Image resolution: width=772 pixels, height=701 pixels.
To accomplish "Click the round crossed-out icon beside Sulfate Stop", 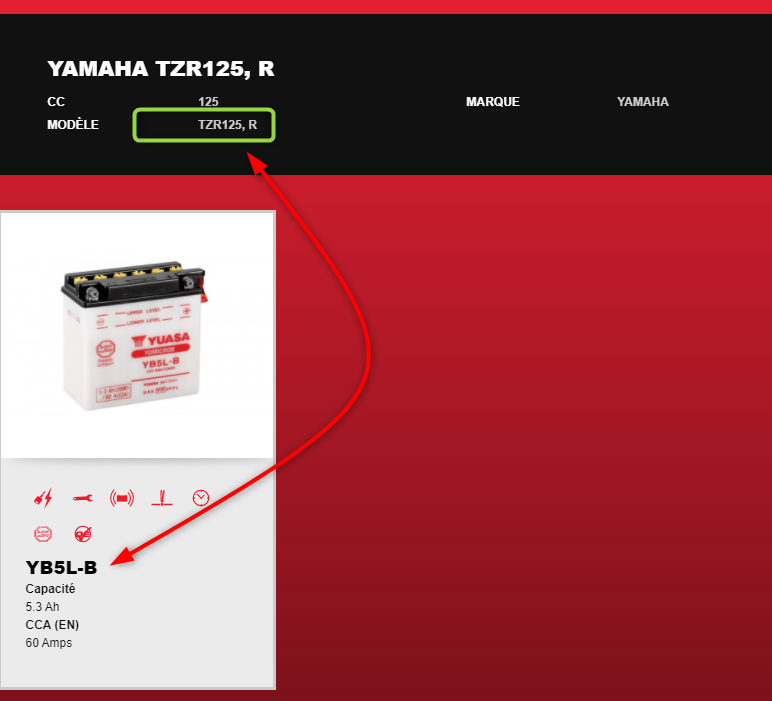I will pos(83,534).
